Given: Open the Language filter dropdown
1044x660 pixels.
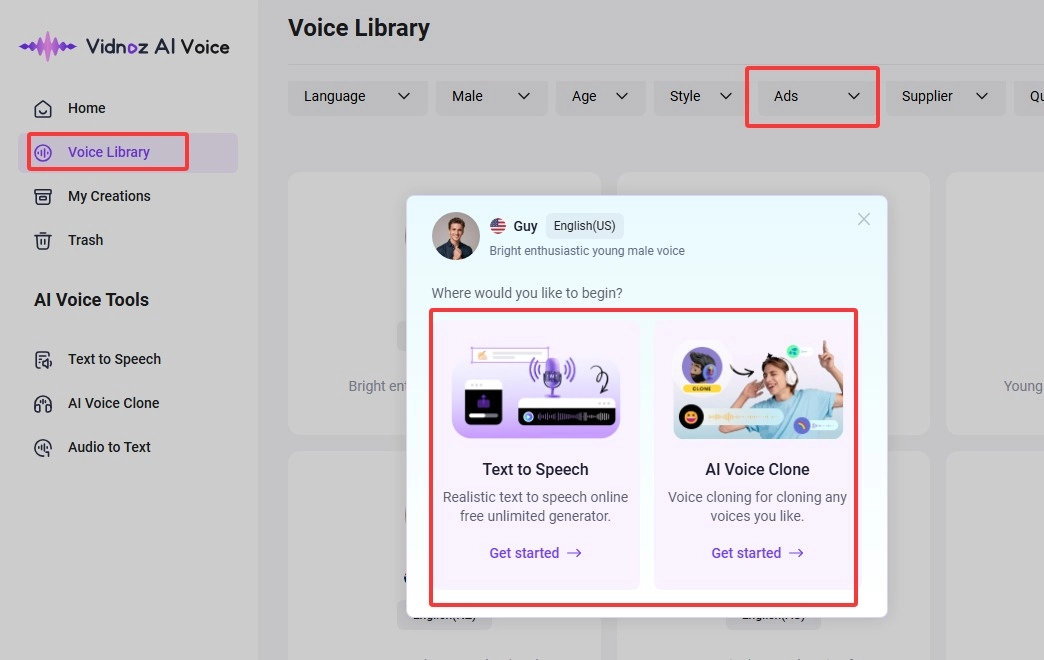Looking at the screenshot, I should 357,96.
